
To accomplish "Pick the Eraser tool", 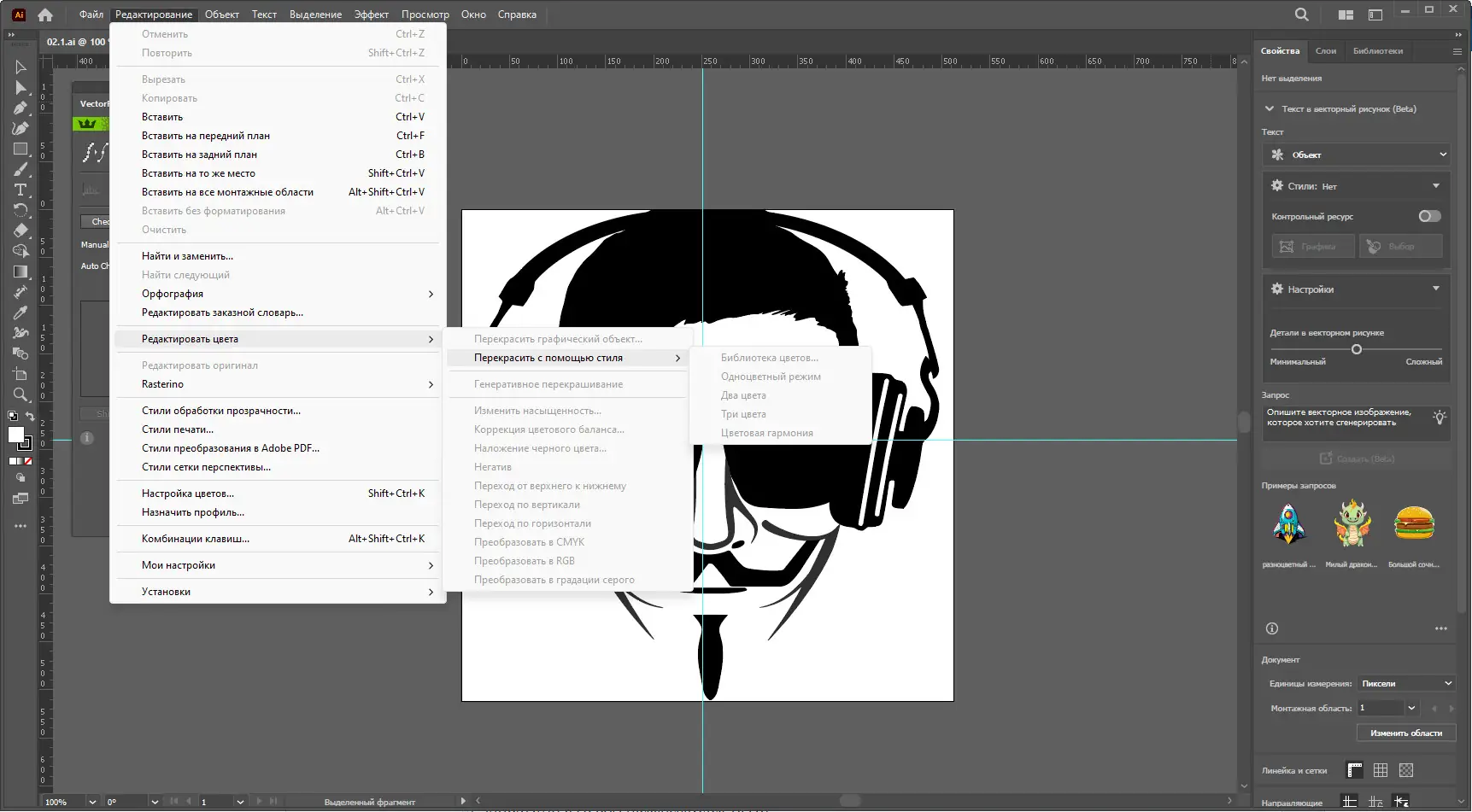I will point(21,231).
